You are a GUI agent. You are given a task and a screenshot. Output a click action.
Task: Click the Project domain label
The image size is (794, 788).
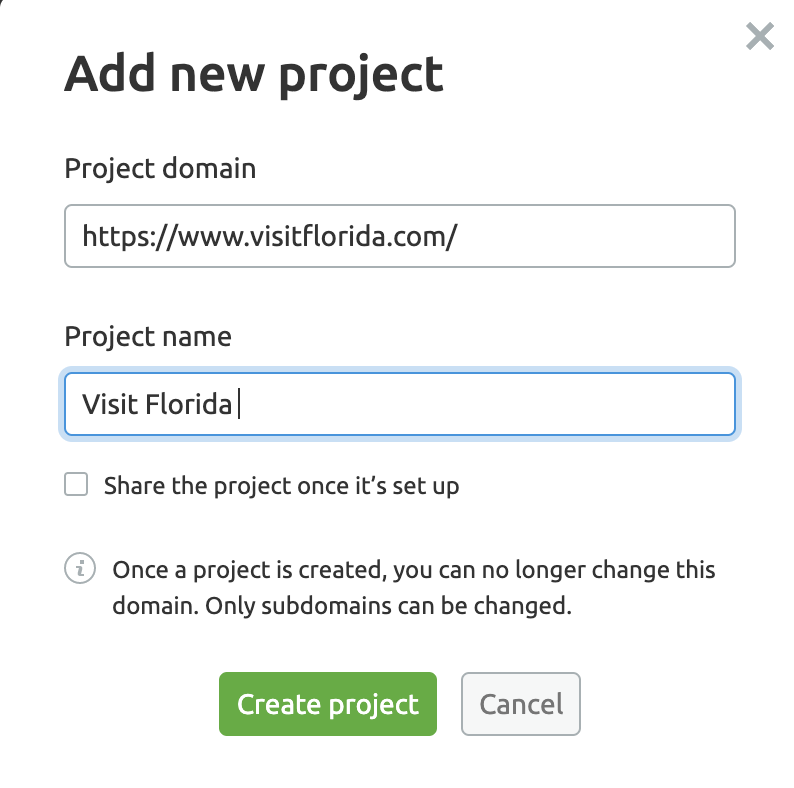pyautogui.click(x=160, y=169)
